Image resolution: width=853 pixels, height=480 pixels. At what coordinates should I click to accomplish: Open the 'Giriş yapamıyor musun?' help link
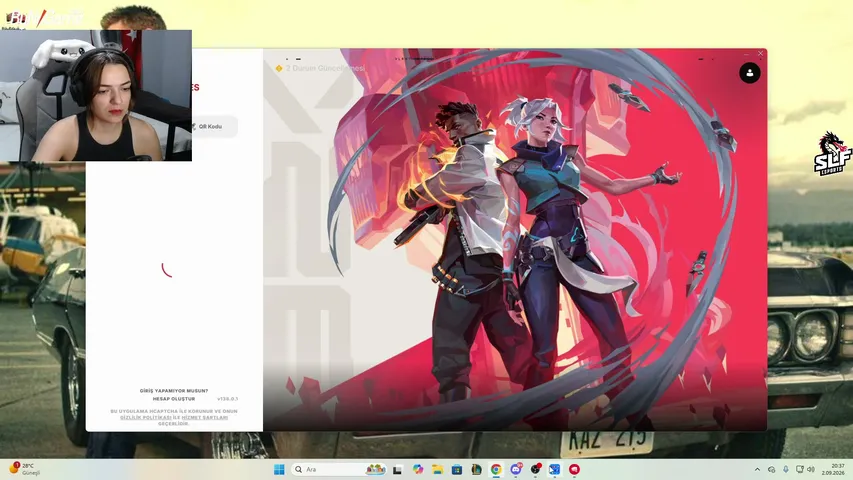click(x=174, y=391)
